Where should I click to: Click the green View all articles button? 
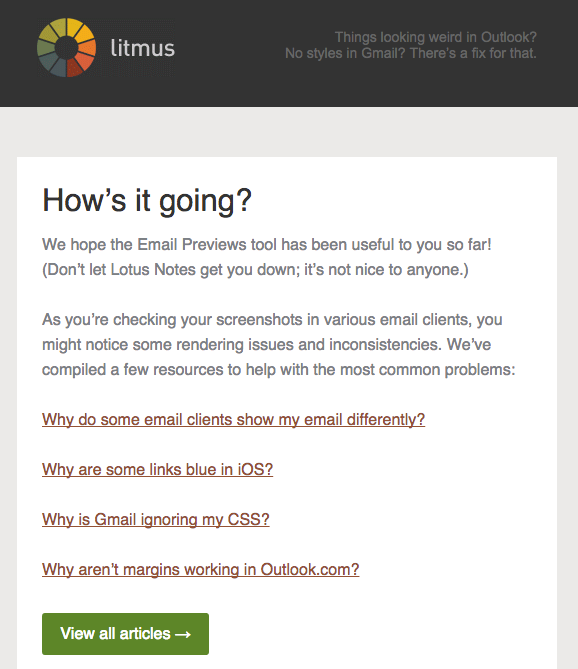(x=125, y=634)
